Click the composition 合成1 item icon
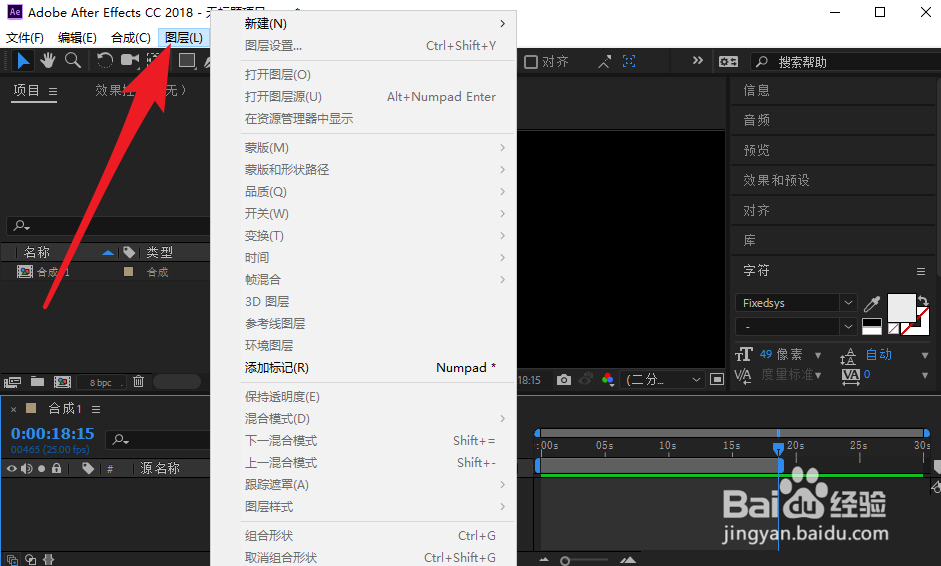 pos(25,272)
